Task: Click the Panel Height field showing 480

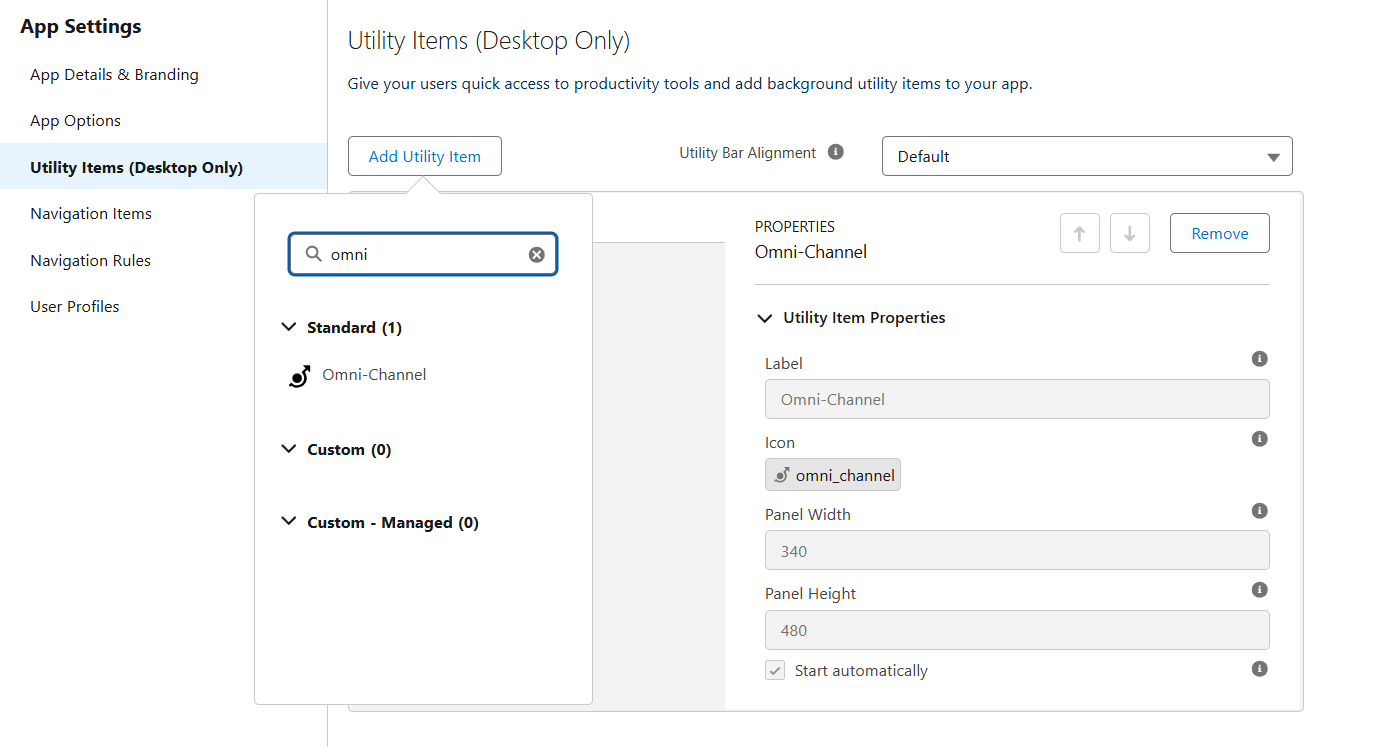Action: click(1017, 630)
